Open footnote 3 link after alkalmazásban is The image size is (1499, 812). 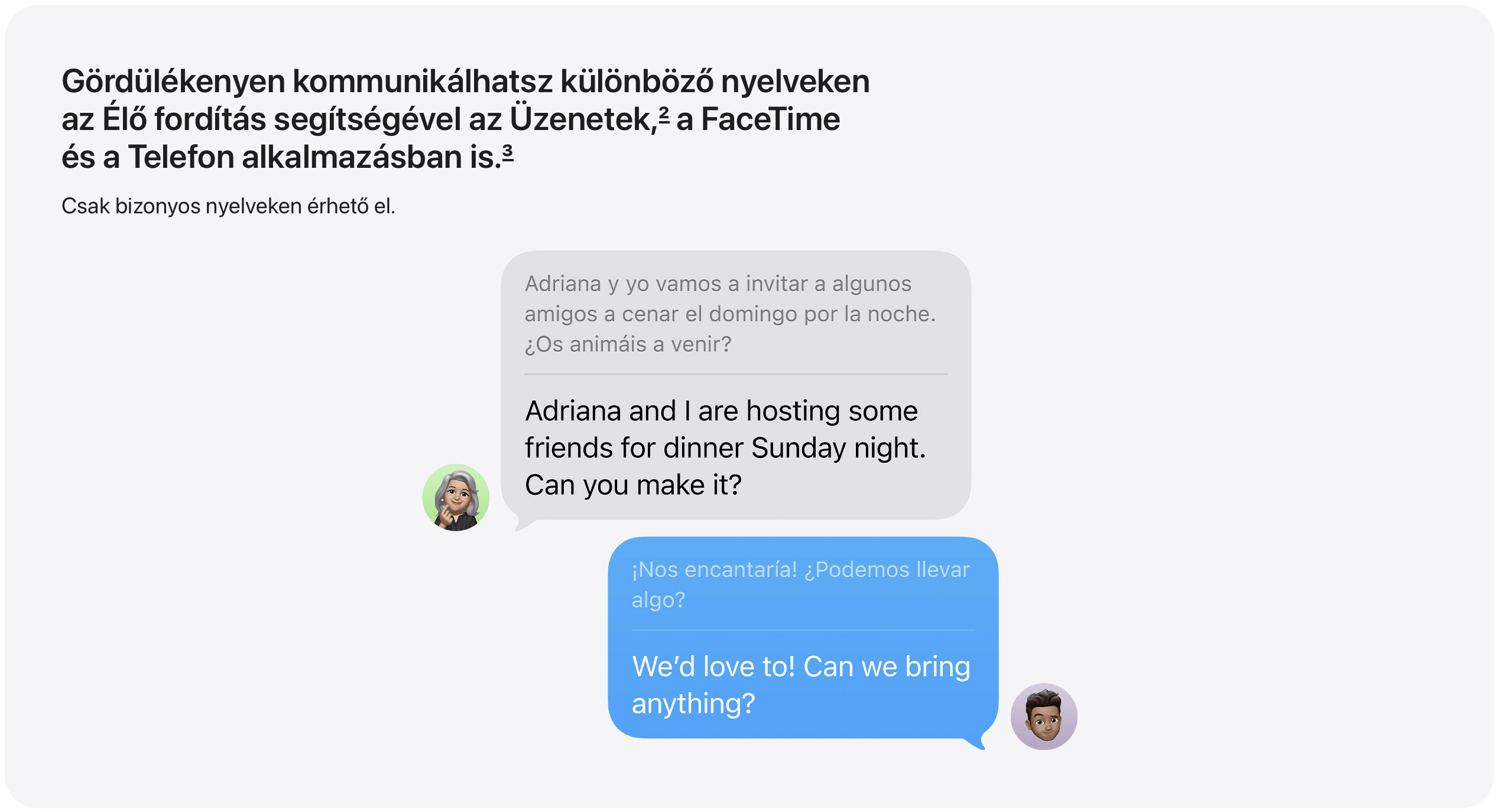click(508, 153)
